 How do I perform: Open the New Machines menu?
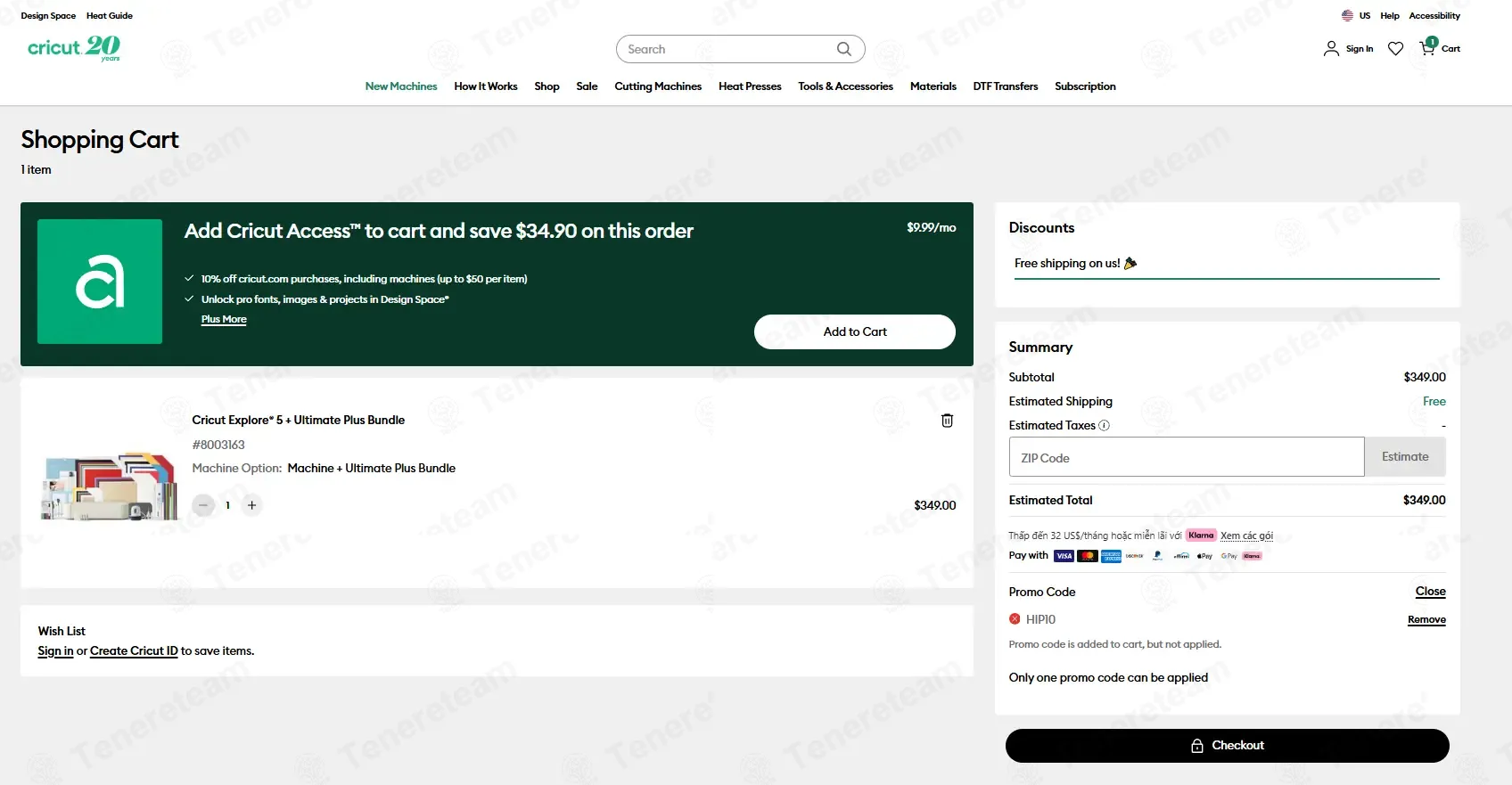401,86
